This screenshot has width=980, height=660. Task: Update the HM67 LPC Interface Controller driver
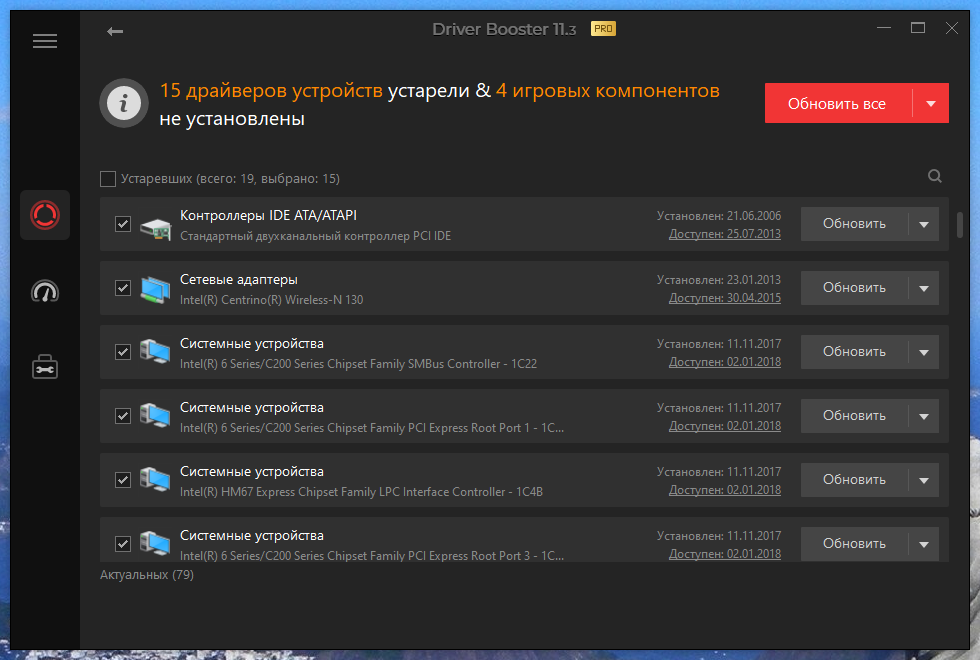pyautogui.click(x=854, y=480)
